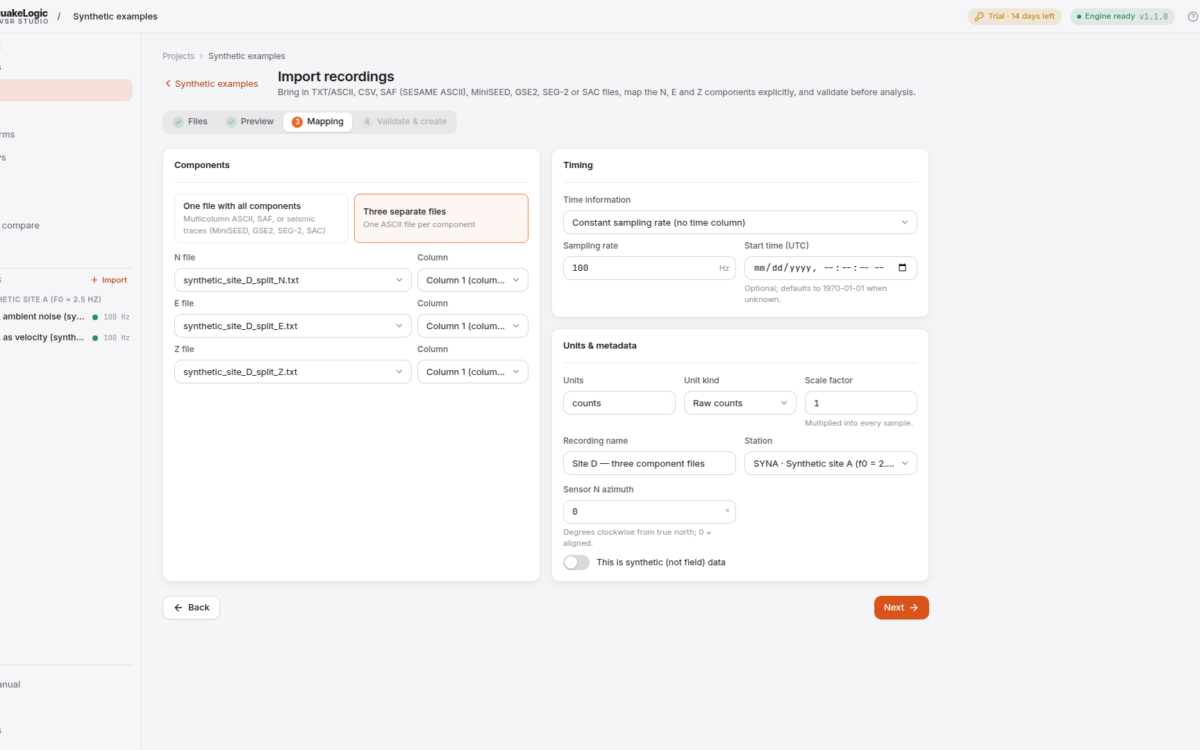1200x750 pixels.
Task: Click the Next button
Action: (x=901, y=608)
